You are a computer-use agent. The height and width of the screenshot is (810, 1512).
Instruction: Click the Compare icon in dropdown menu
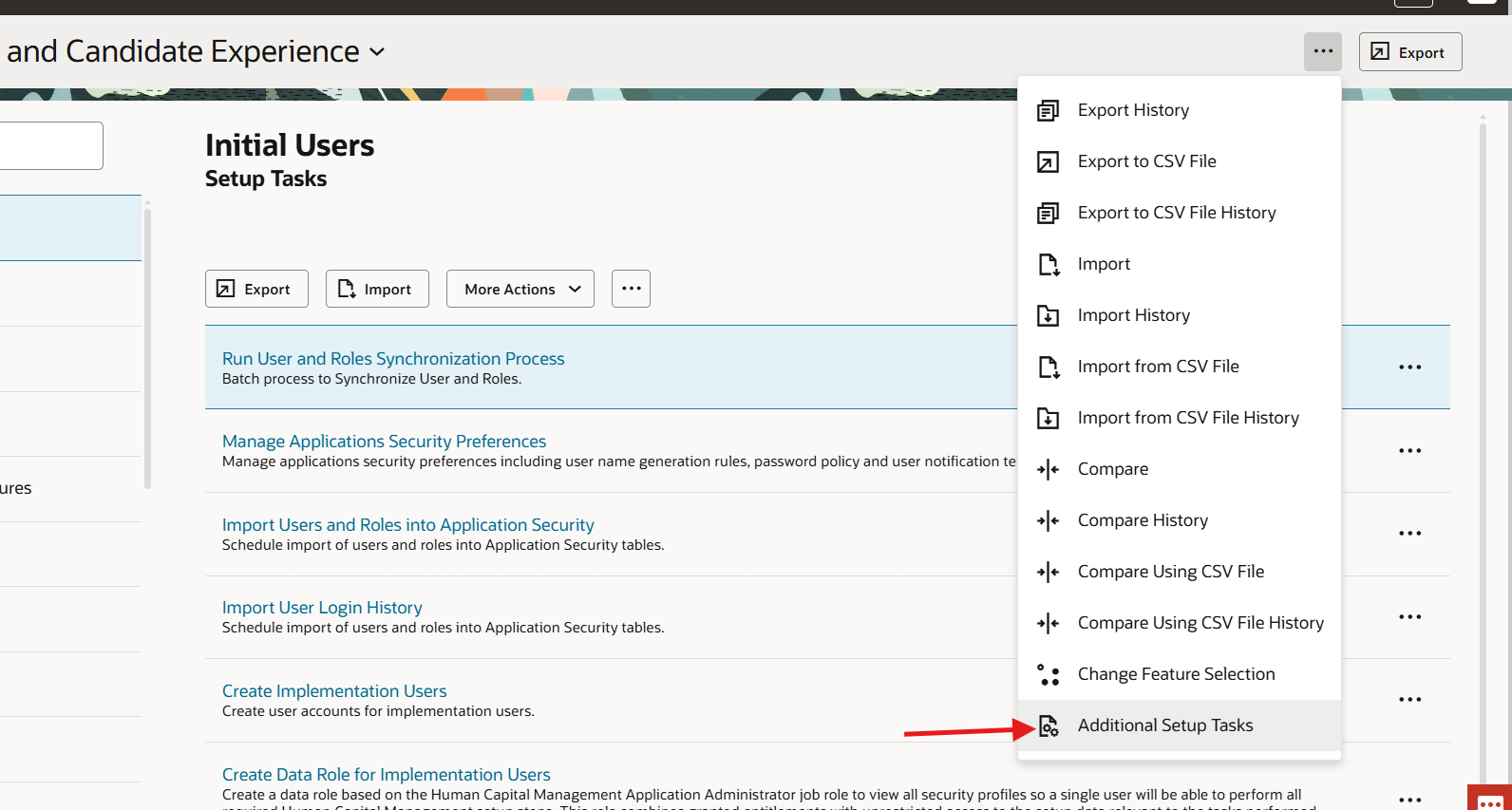pos(1048,470)
